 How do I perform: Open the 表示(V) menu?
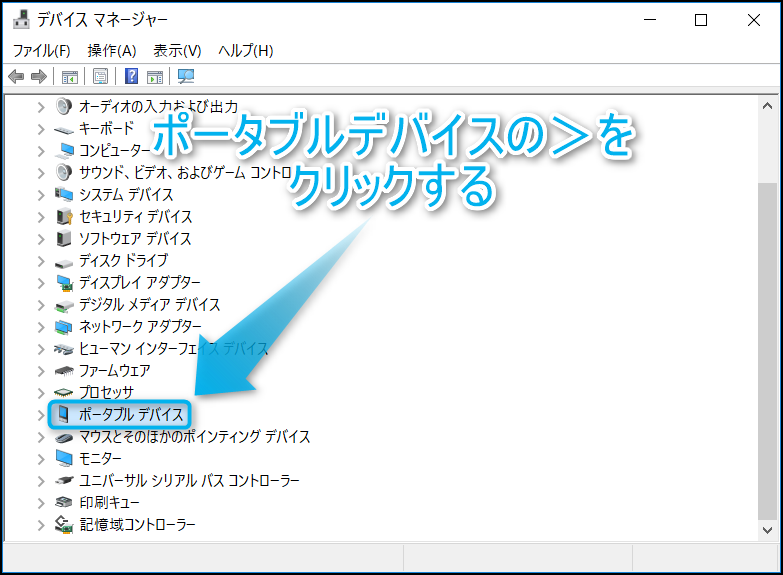point(177,50)
